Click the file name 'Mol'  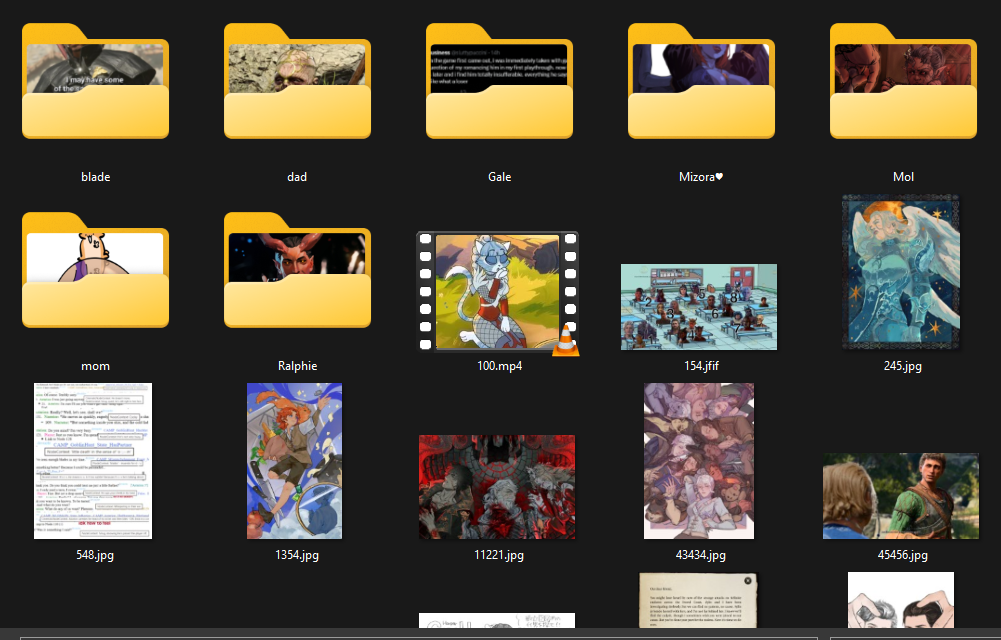pos(903,177)
